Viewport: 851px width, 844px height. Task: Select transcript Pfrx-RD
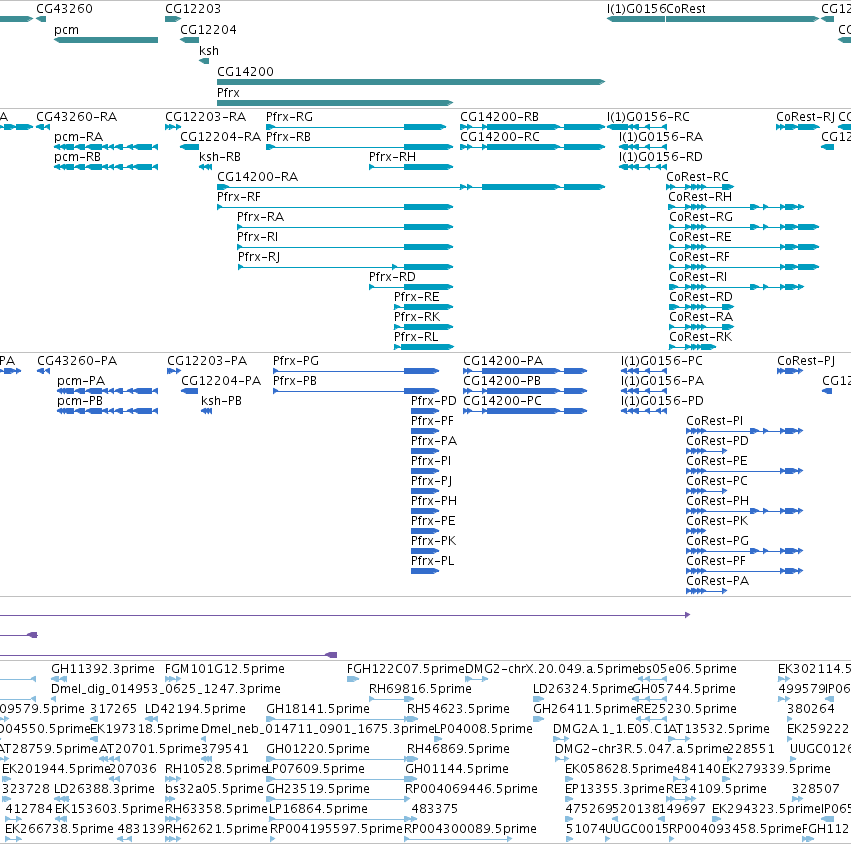[x=392, y=277]
